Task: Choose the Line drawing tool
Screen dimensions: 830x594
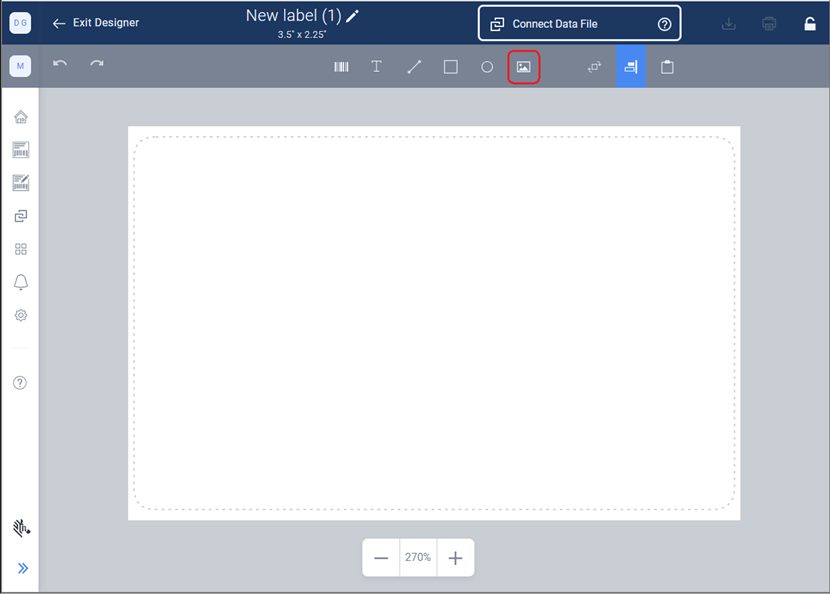Action: [x=414, y=67]
